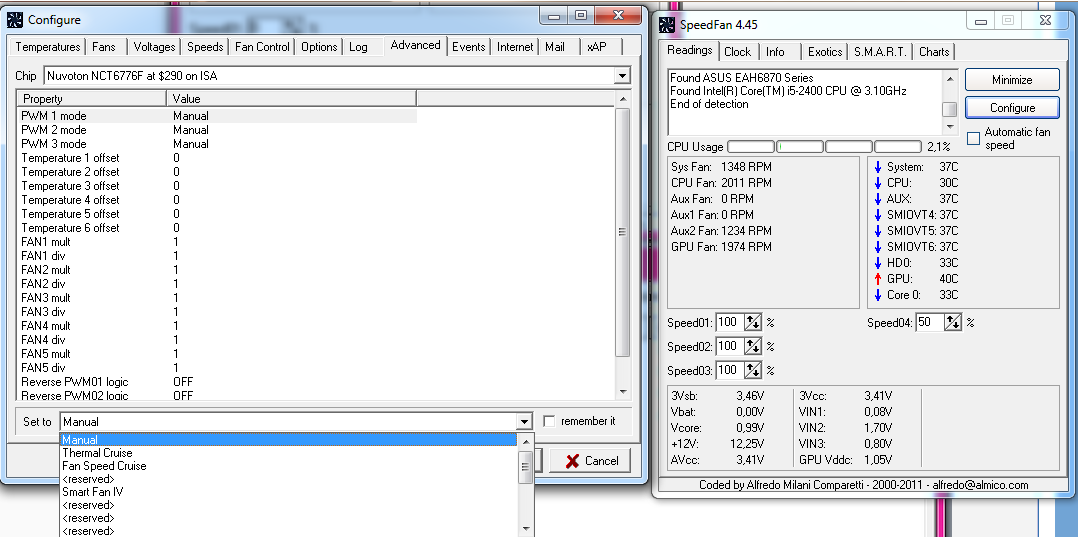Click the blue down arrow beside AUX temperature
The height and width of the screenshot is (537, 1078).
877,199
